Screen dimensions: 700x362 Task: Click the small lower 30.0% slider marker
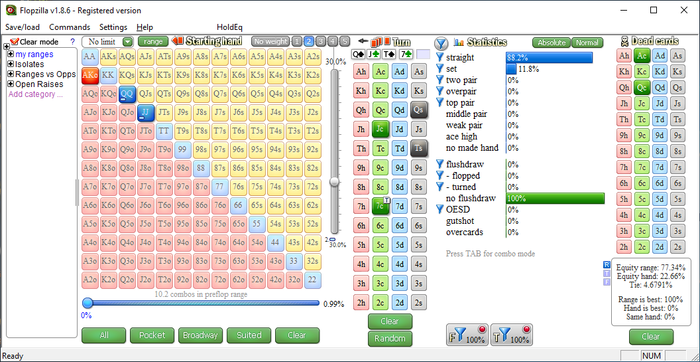pyautogui.click(x=332, y=240)
